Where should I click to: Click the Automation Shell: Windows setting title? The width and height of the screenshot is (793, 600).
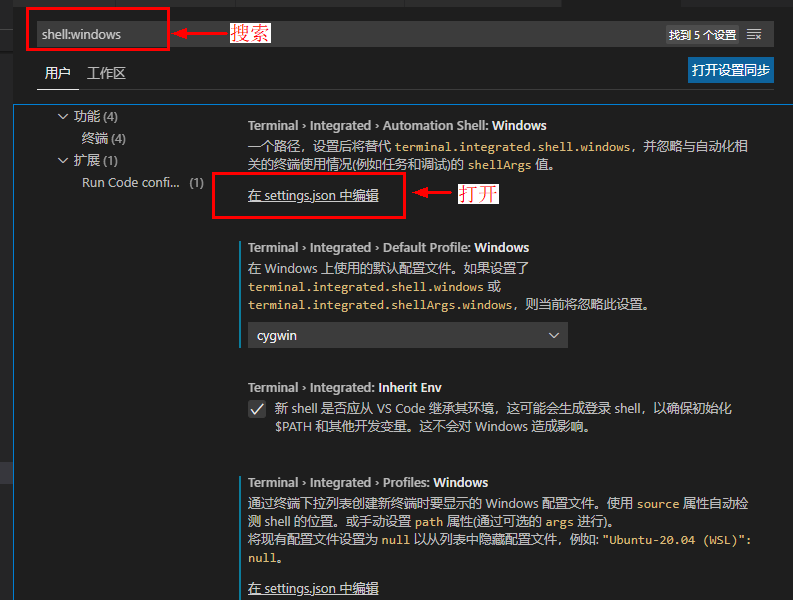click(x=397, y=125)
